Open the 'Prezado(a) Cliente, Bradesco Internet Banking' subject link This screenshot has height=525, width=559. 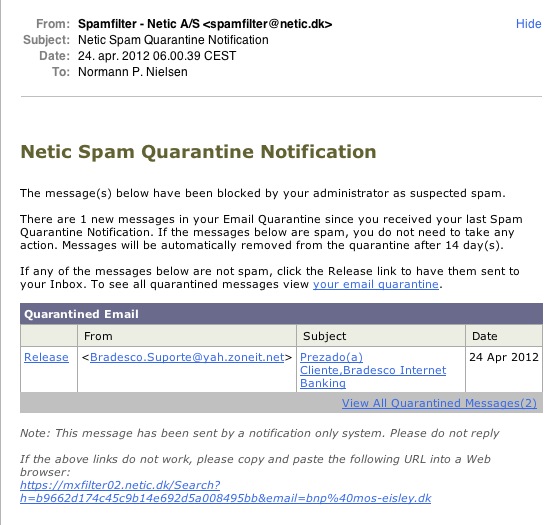373,370
